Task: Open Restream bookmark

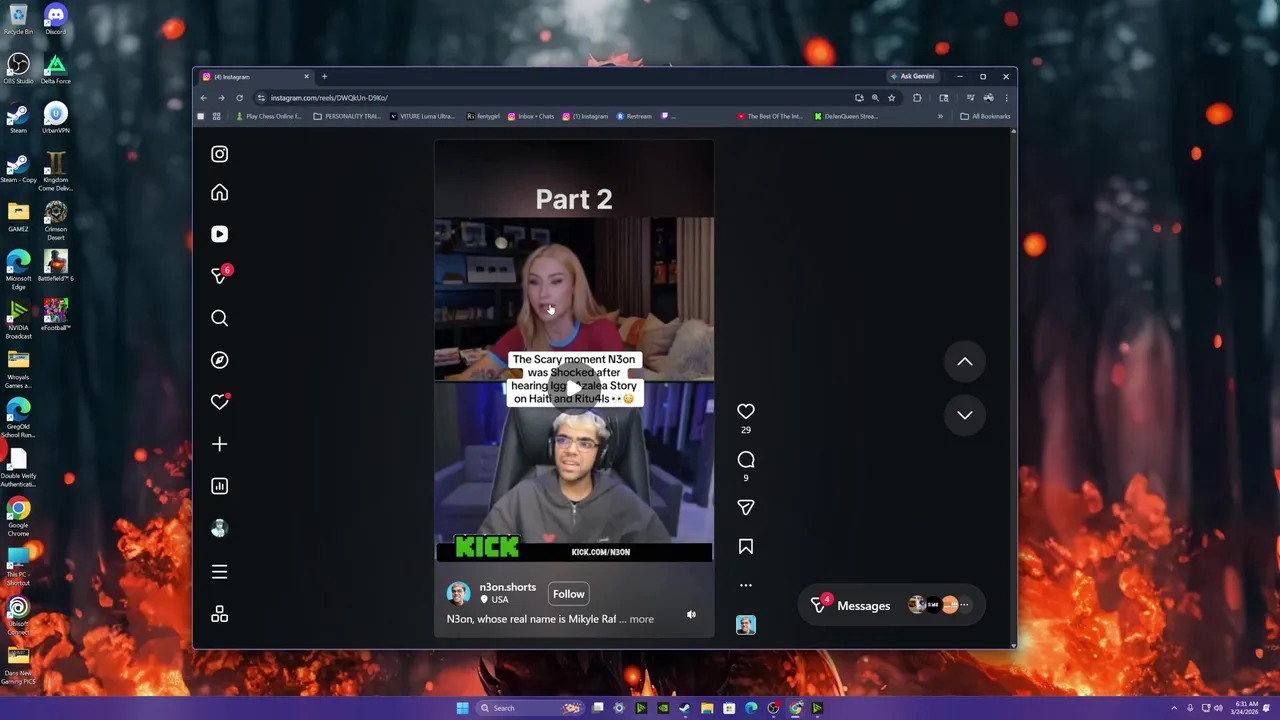Action: [x=634, y=116]
